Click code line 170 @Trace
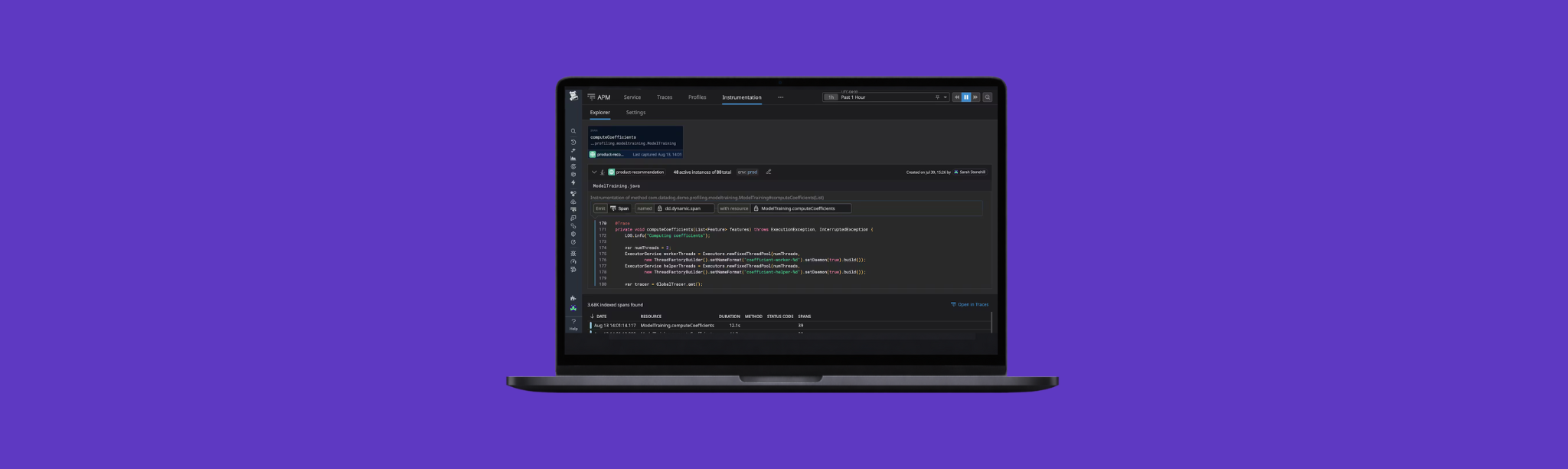 click(x=622, y=223)
